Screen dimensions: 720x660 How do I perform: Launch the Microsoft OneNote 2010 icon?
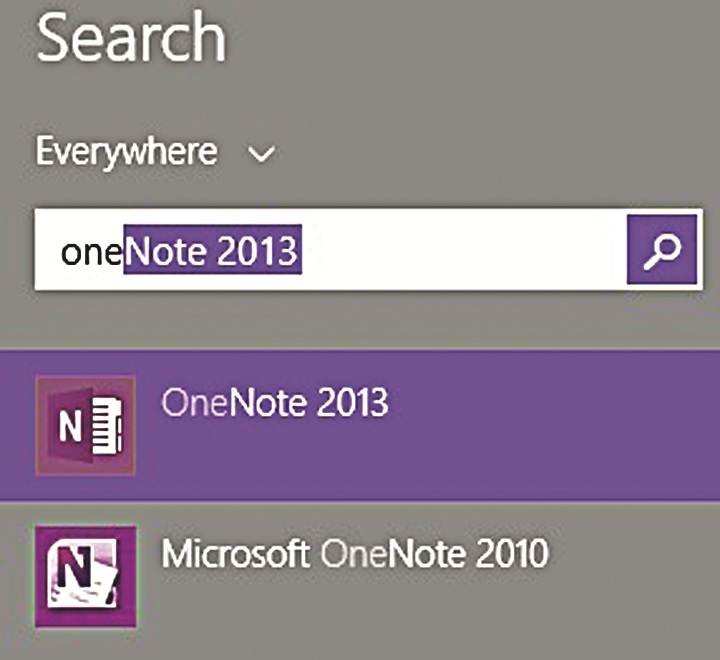click(84, 576)
